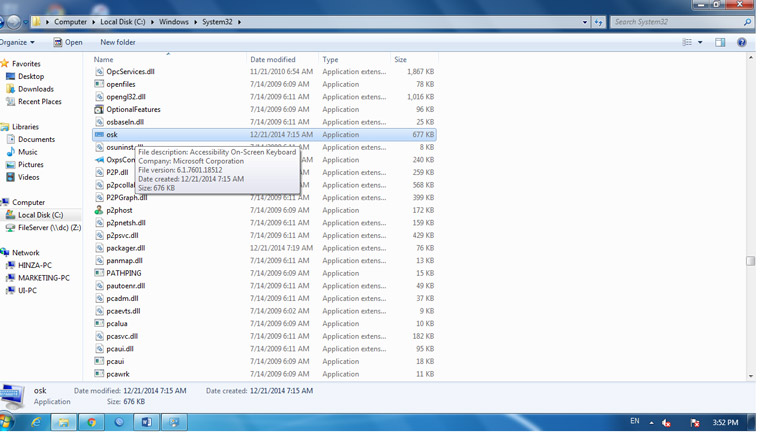Viewport: 768px width, 432px height.
Task: Open the address bar history dropdown
Action: [584, 21]
